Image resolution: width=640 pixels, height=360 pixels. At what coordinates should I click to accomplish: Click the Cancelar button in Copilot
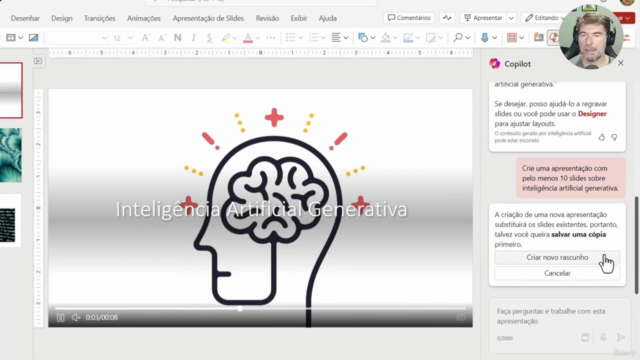tap(557, 273)
